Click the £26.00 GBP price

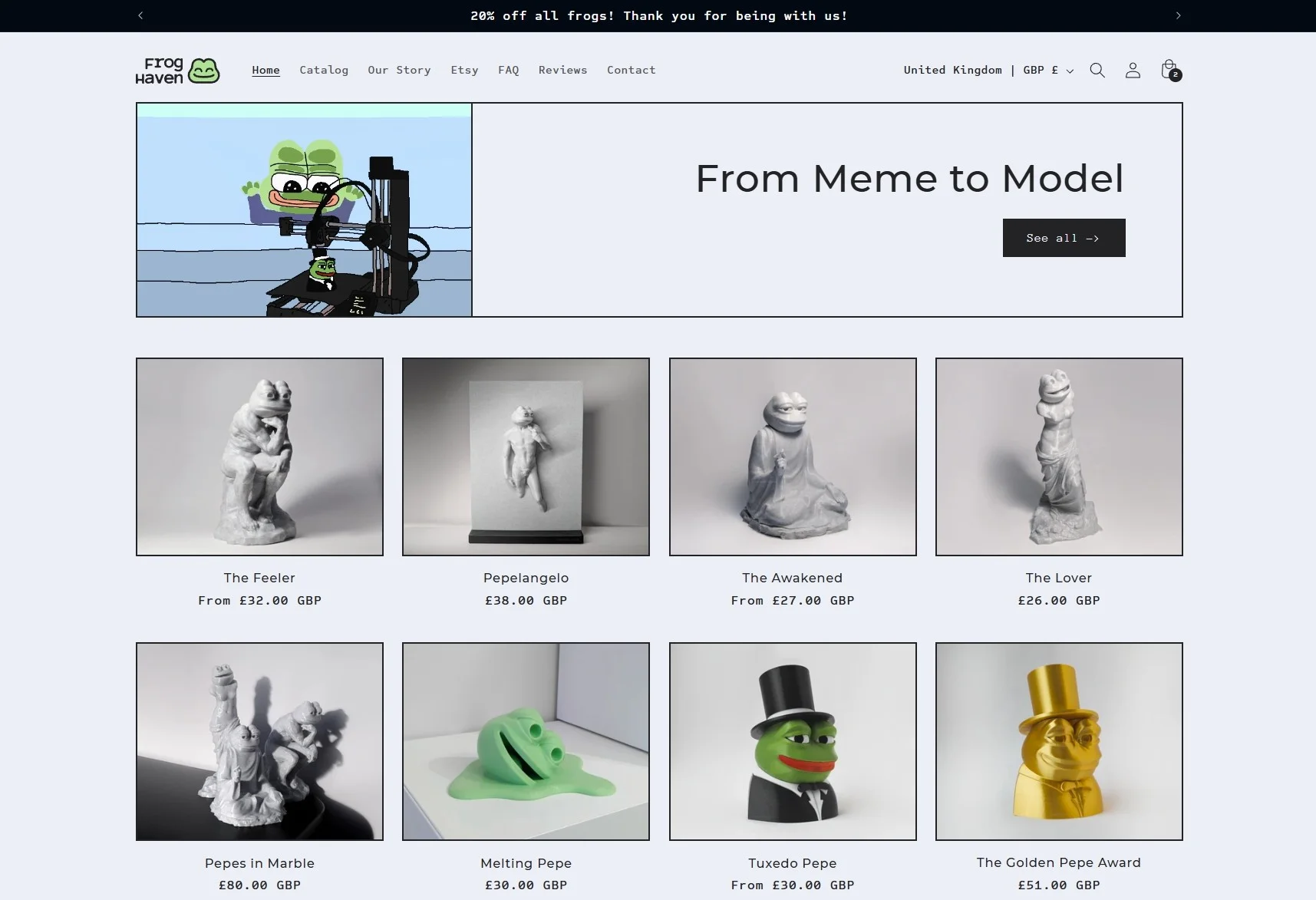point(1059,600)
